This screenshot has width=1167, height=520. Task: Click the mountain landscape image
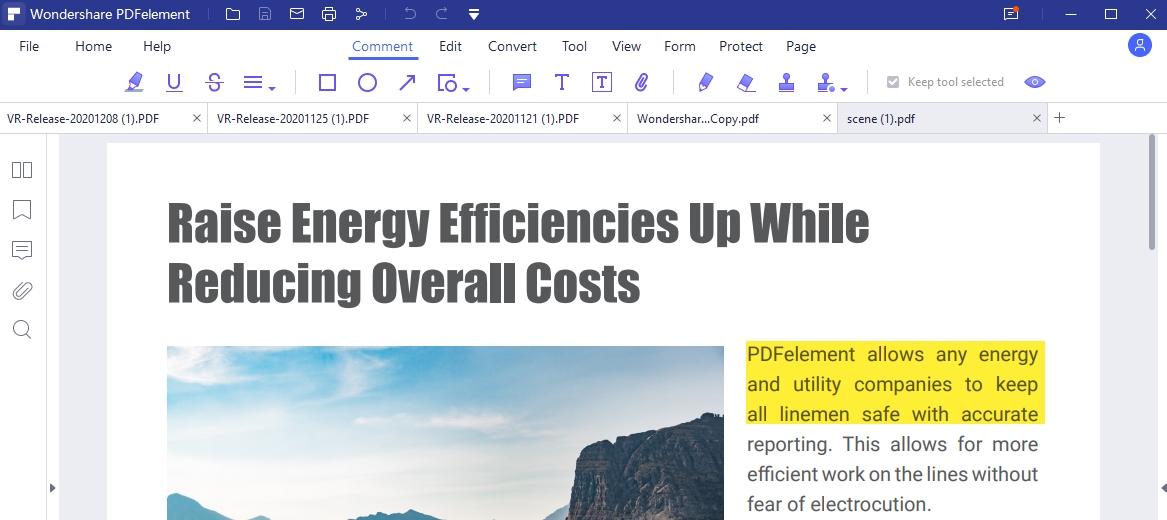pos(445,433)
